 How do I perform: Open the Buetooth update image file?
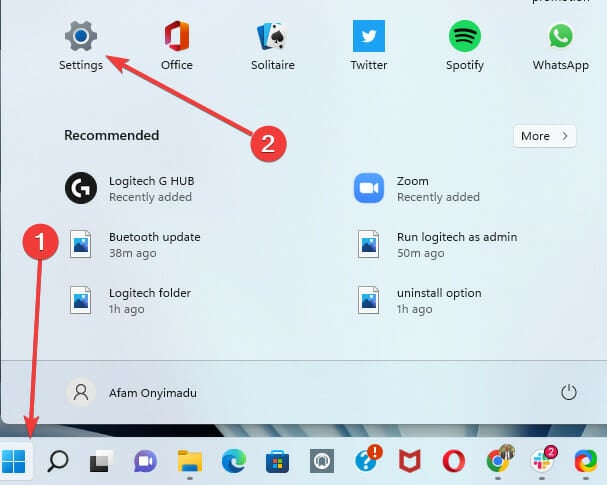(134, 245)
